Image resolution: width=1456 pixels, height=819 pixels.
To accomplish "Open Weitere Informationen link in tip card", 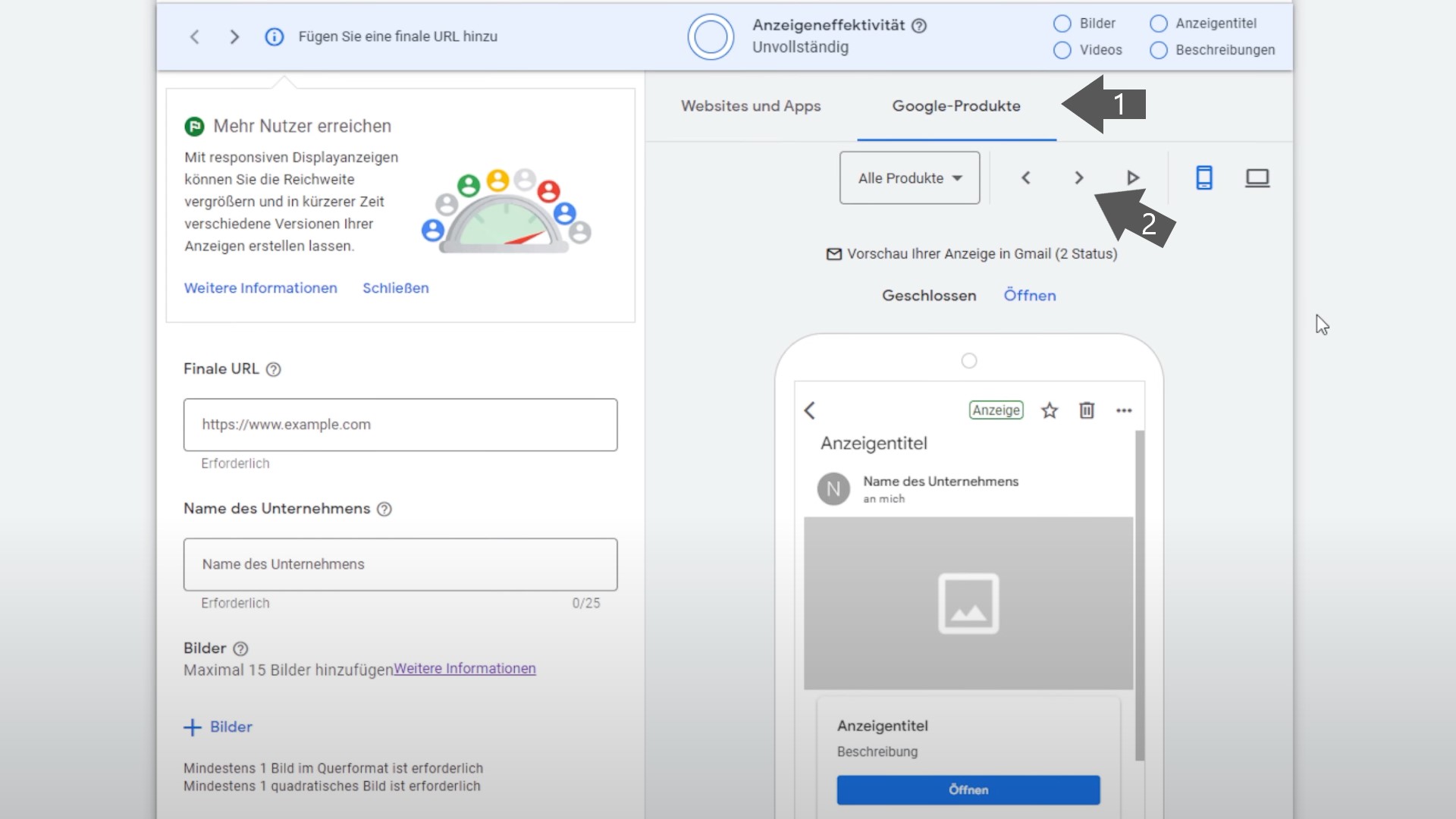I will pyautogui.click(x=261, y=288).
